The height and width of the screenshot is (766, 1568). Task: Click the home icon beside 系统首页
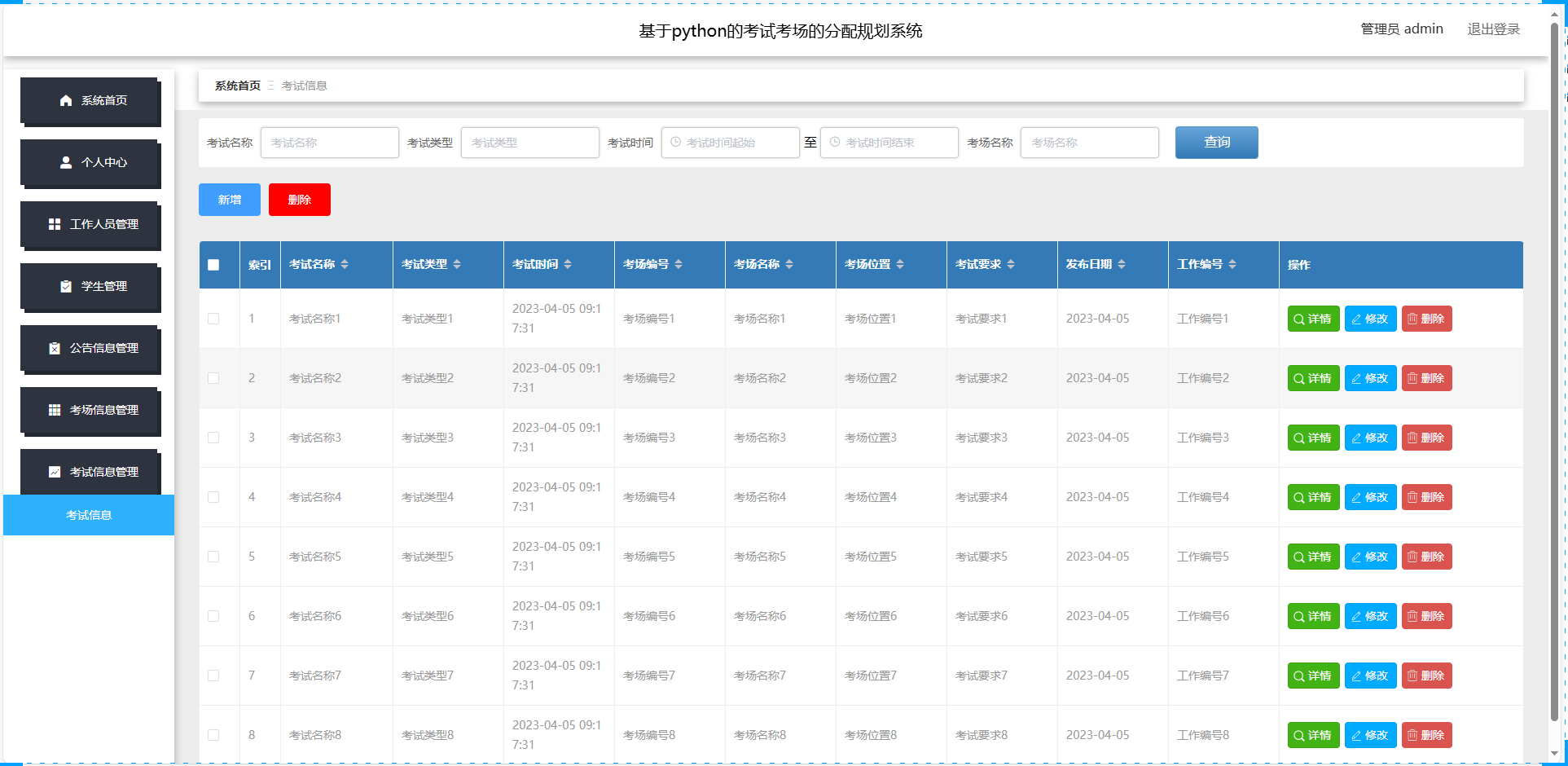pyautogui.click(x=66, y=100)
